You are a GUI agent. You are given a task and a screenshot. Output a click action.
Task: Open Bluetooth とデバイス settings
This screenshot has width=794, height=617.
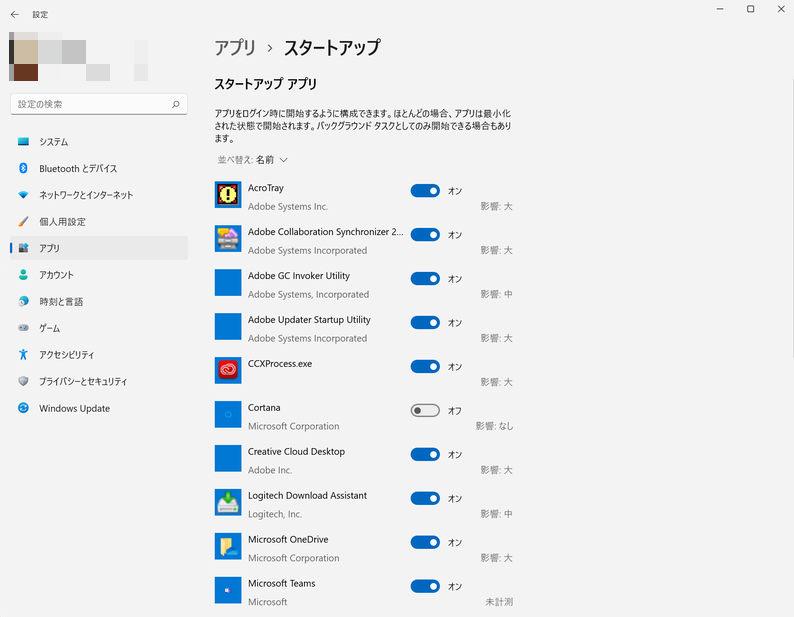point(99,168)
